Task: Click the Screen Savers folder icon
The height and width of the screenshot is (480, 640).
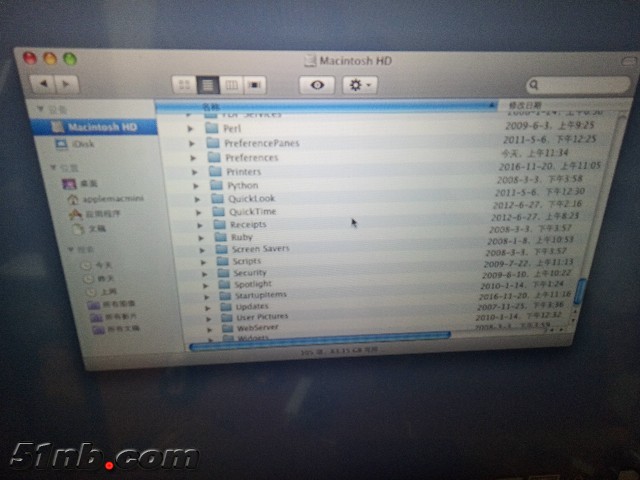Action: [x=222, y=249]
